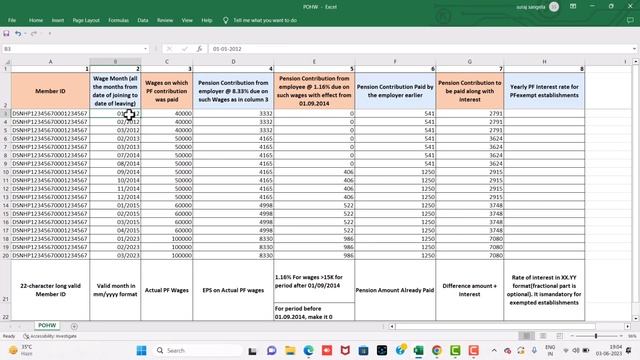Open the Chat app on the taskbar
Screen dimensions: 640x360
271,350
